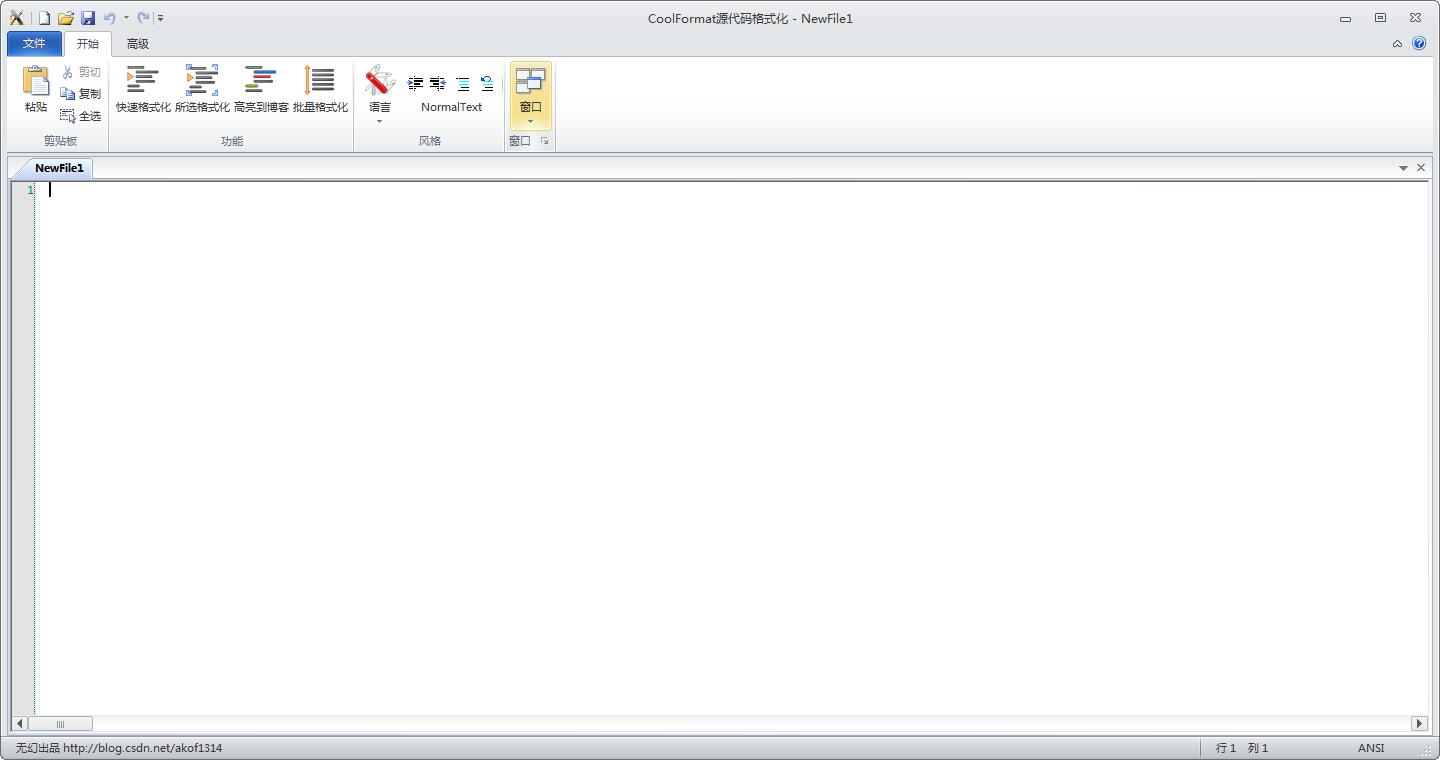The width and height of the screenshot is (1440, 760).
Task: Save the file with the floppy disk icon
Action: (x=88, y=18)
